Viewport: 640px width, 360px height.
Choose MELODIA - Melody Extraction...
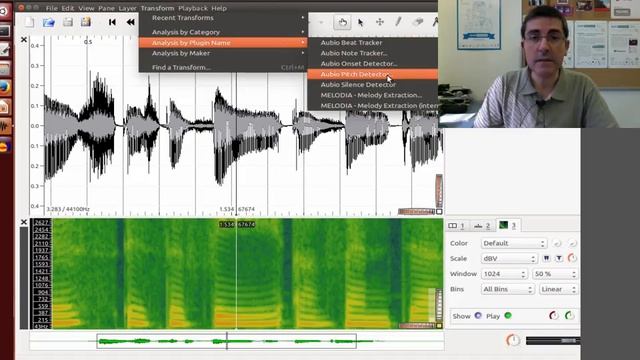point(373,95)
